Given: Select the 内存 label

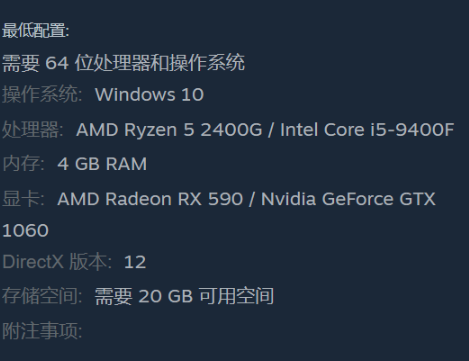Looking at the screenshot, I should [x=23, y=164].
